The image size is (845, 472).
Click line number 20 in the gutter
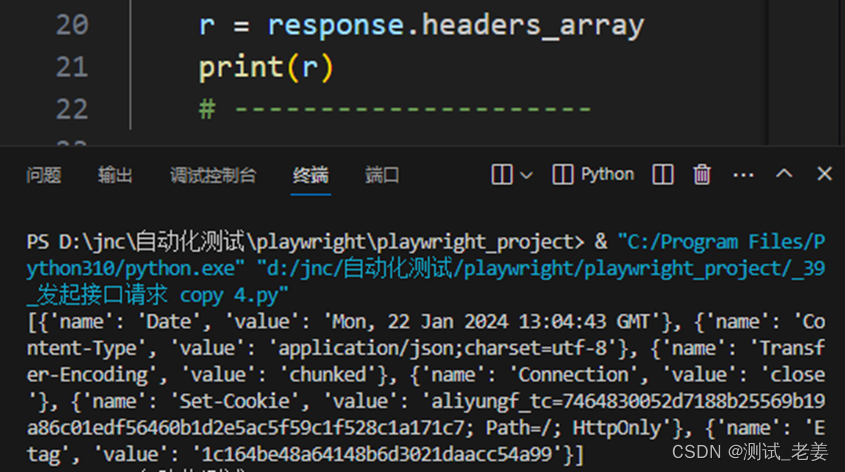click(72, 25)
